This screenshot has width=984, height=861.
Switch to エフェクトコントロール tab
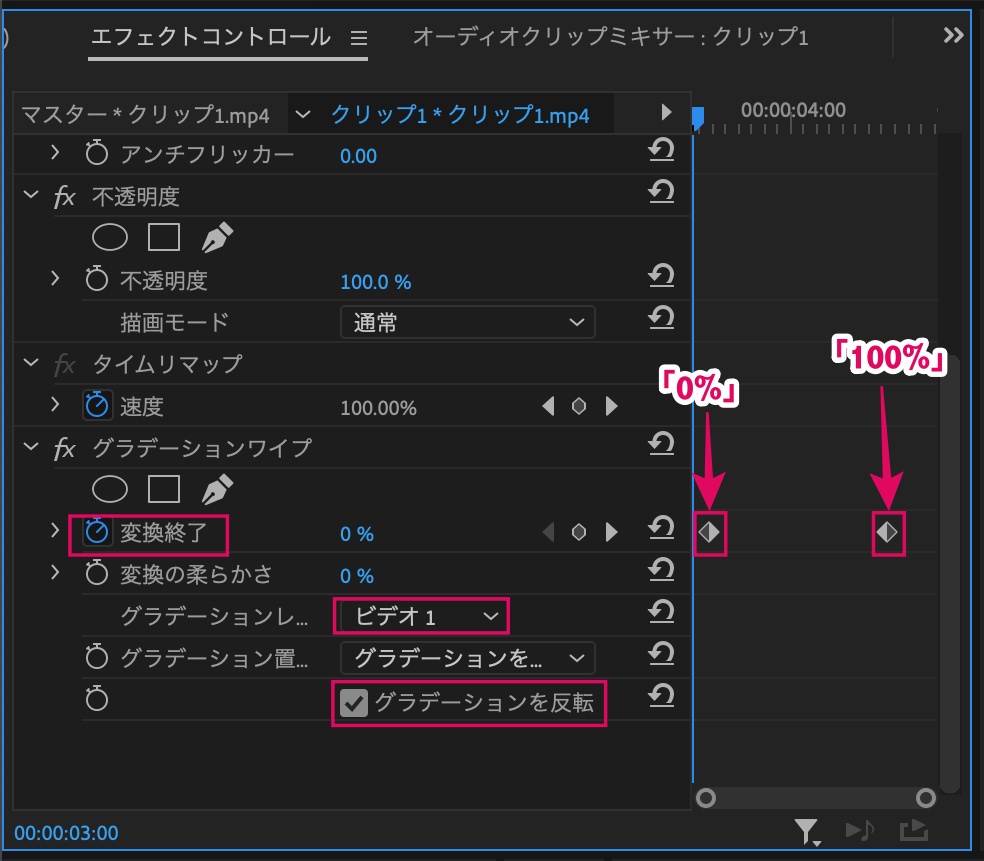211,37
